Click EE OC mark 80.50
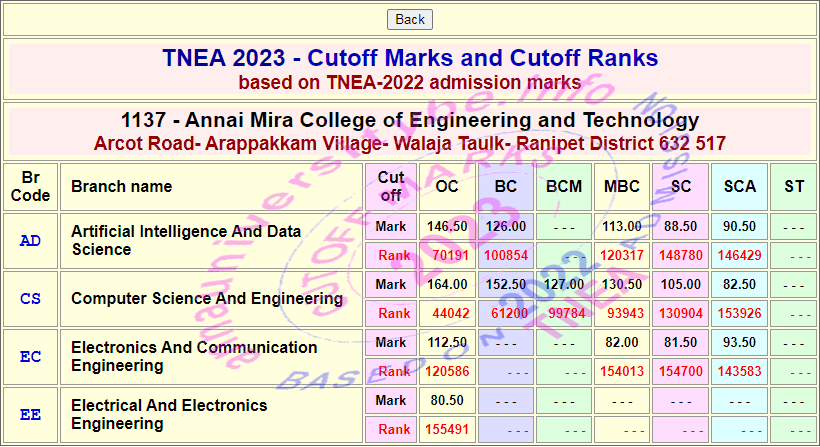Viewport: 820px width, 447px height. (447, 400)
